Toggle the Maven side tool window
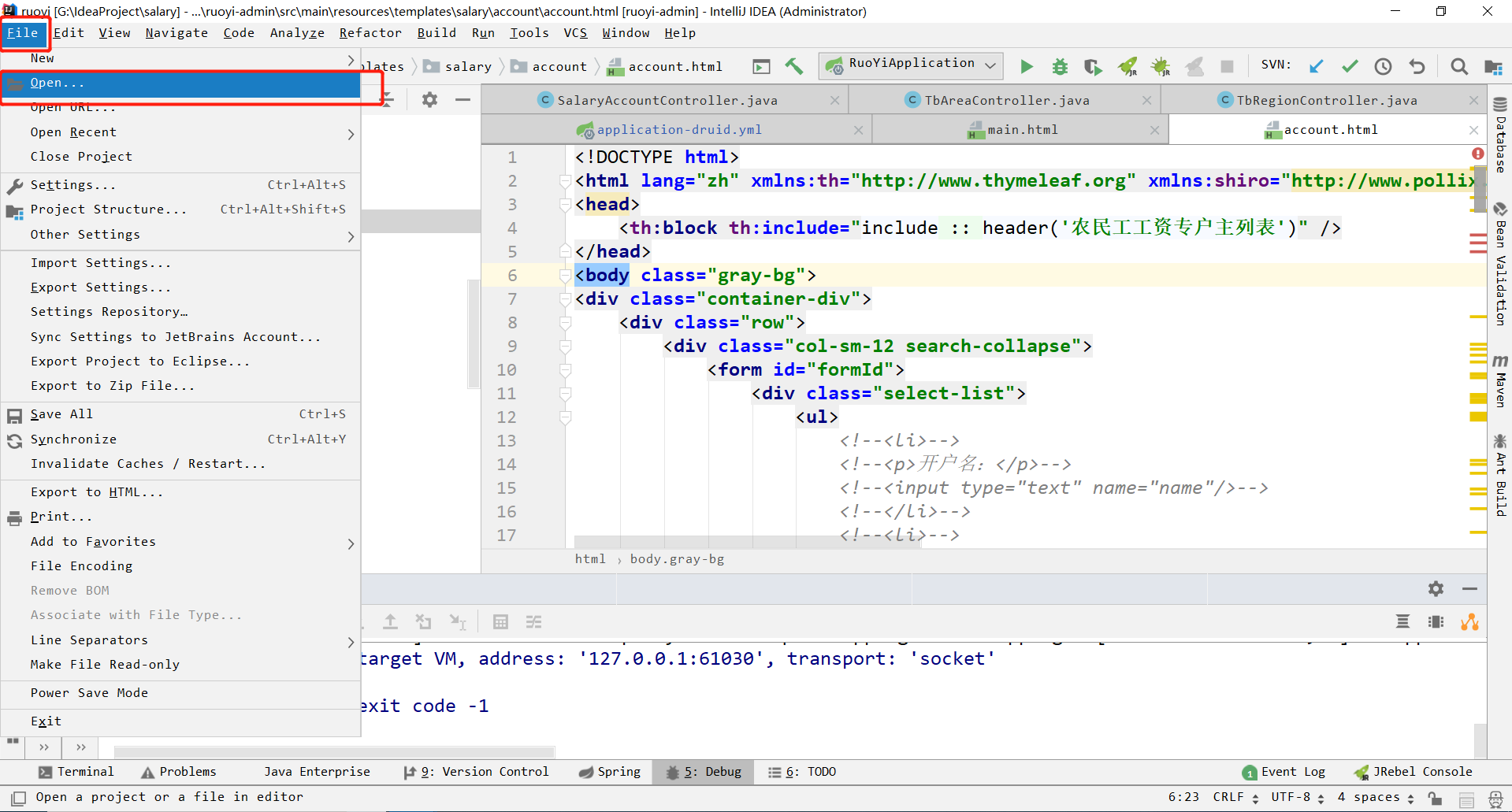 [1500, 380]
